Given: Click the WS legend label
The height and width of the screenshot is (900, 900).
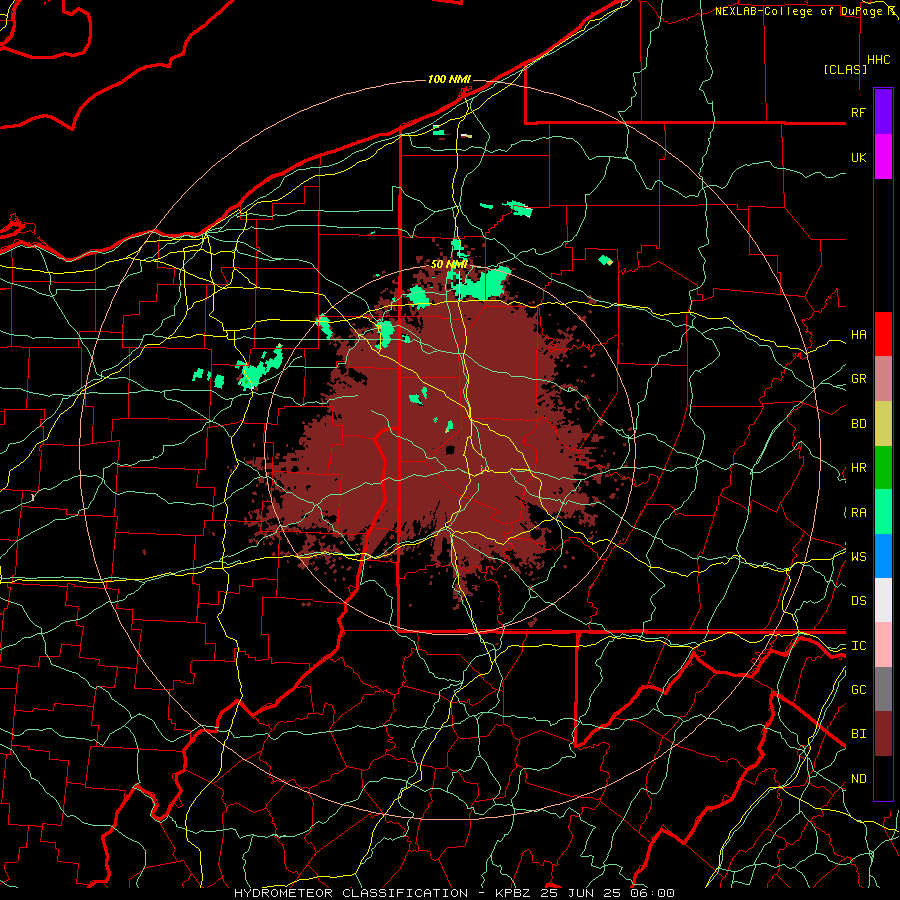Looking at the screenshot, I should (858, 556).
